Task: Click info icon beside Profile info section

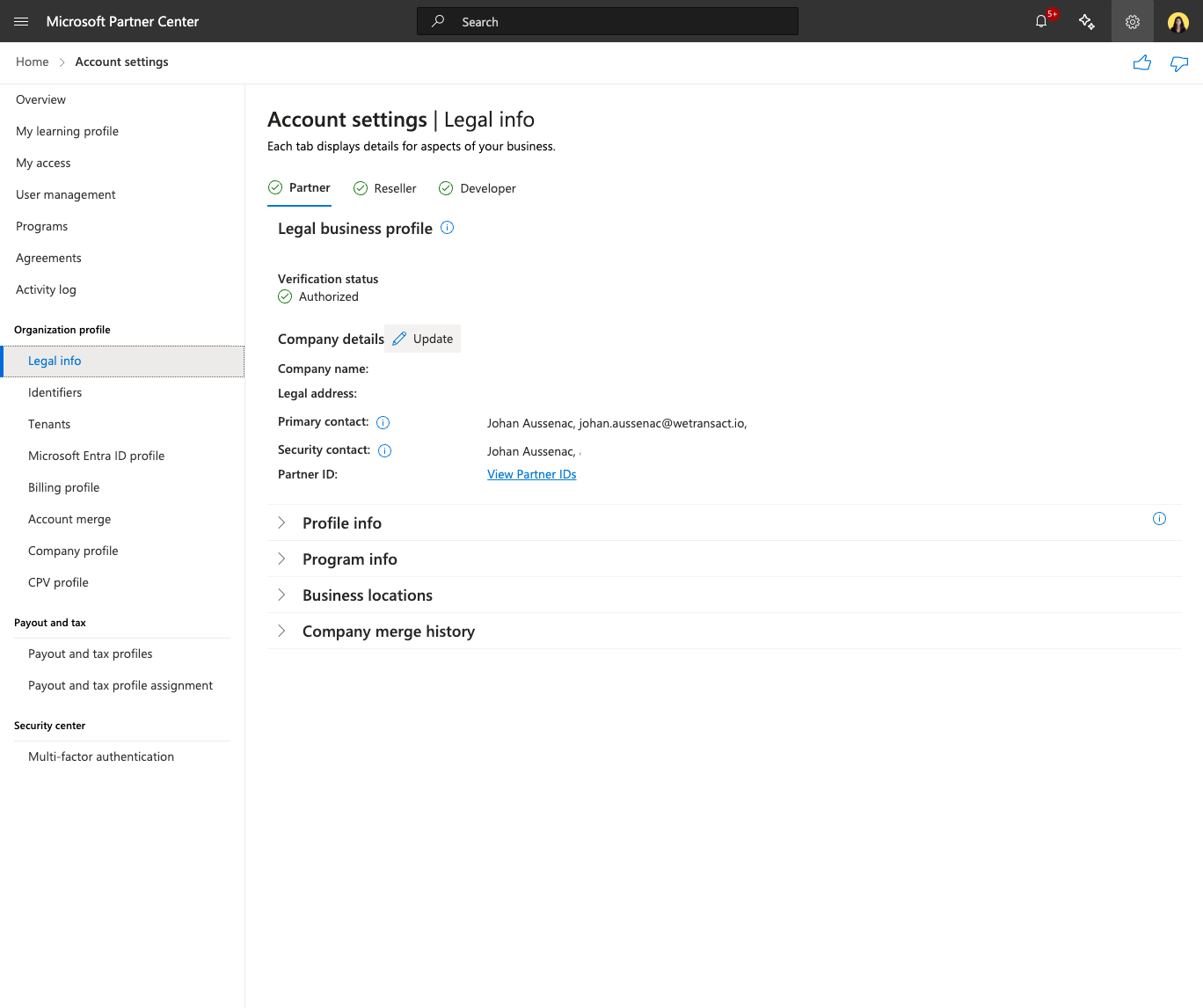Action: (1159, 518)
